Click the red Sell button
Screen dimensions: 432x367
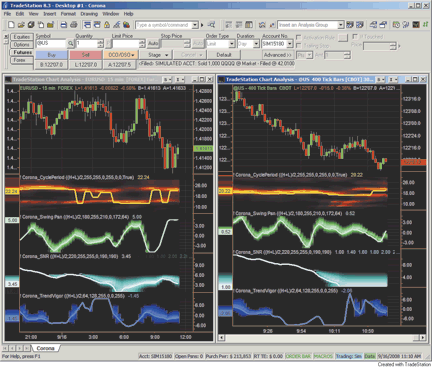click(x=86, y=55)
